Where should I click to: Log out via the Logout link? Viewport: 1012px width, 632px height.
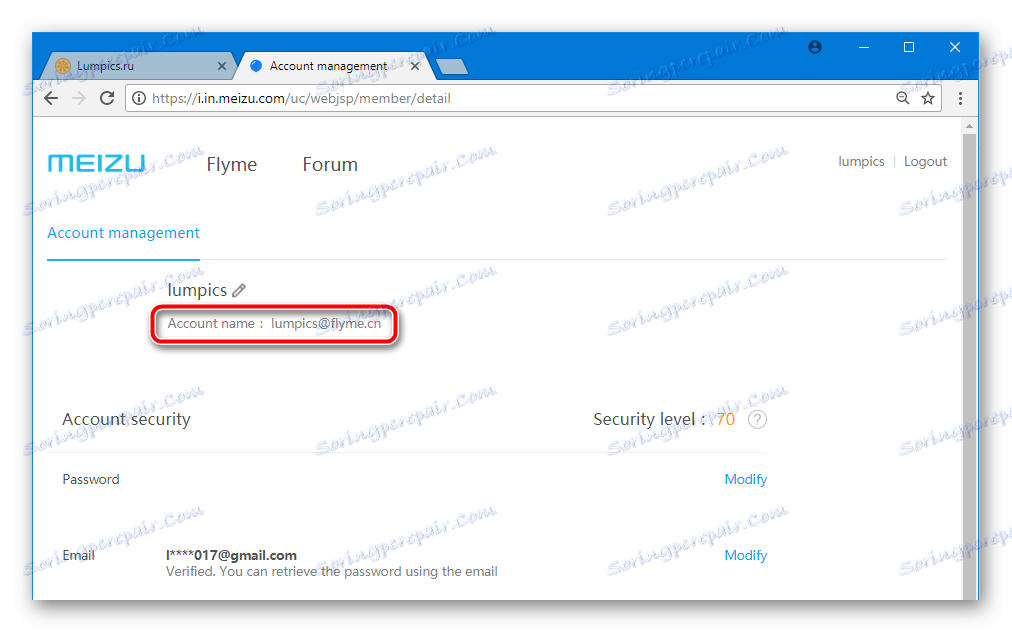tap(926, 161)
